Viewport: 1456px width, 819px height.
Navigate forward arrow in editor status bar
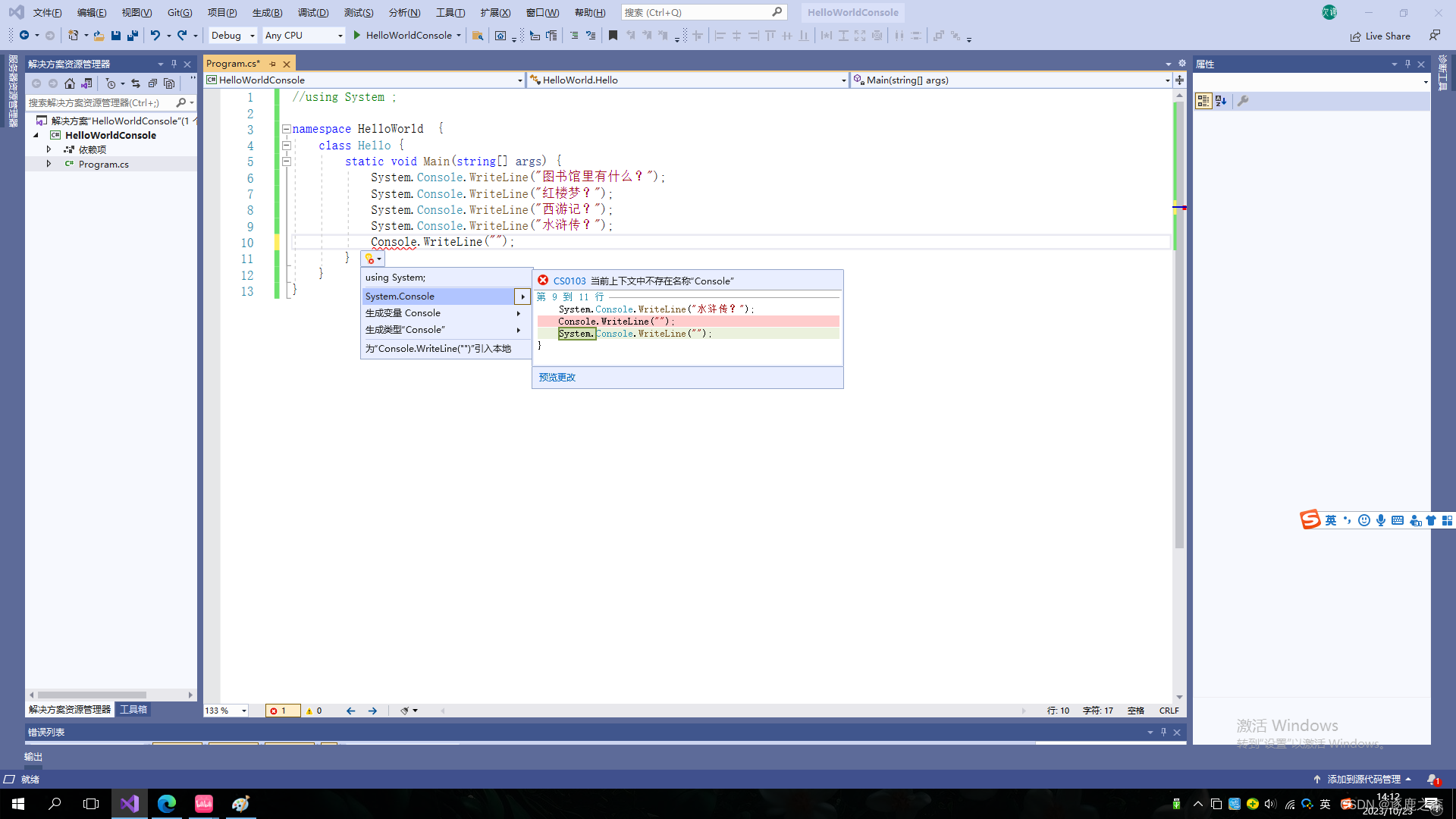pyautogui.click(x=372, y=711)
